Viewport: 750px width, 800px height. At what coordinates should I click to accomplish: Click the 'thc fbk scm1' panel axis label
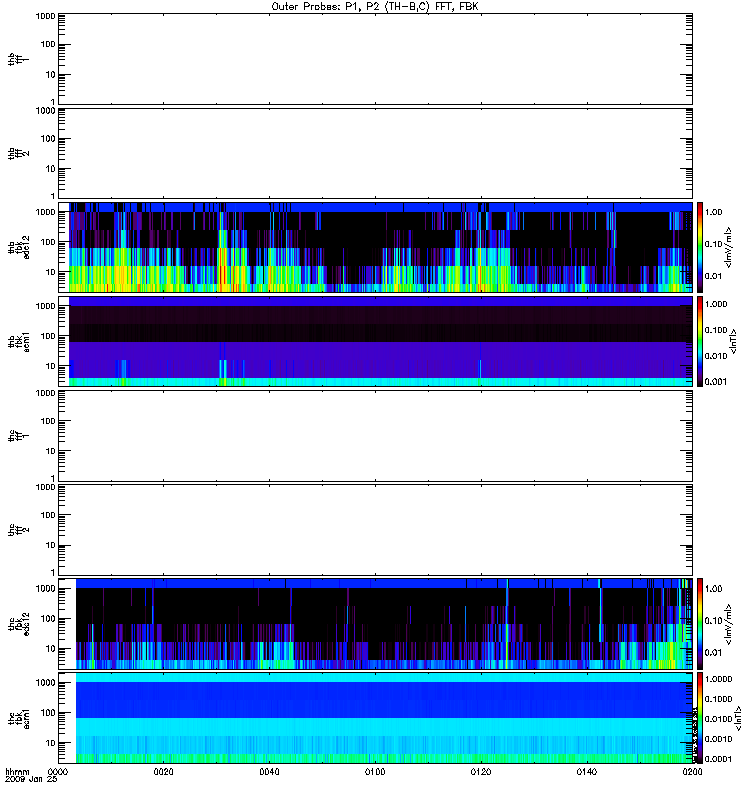(18, 718)
